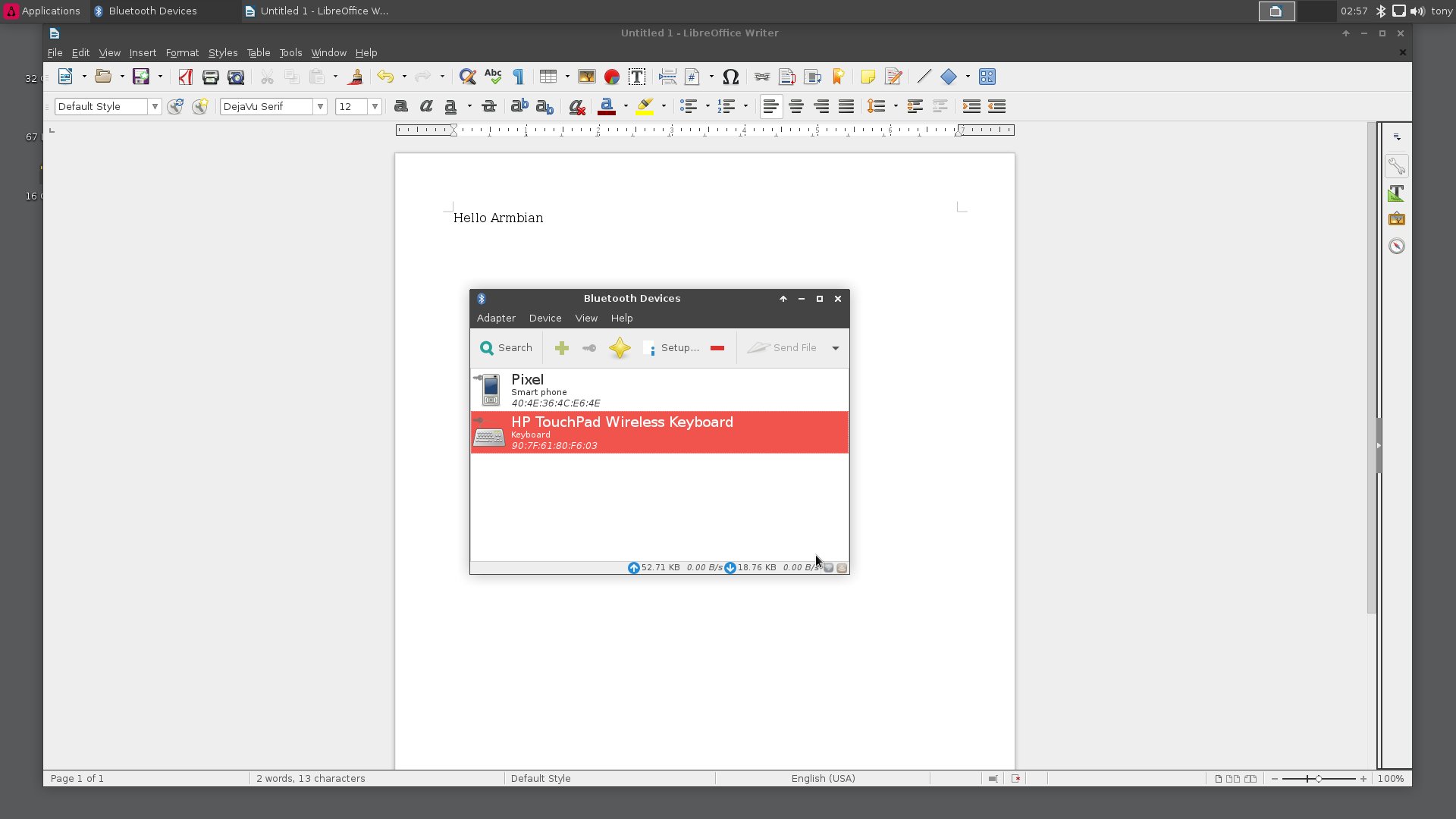Switch to Bluetooth Devices taskbar button
The image size is (1456, 819).
(165, 11)
